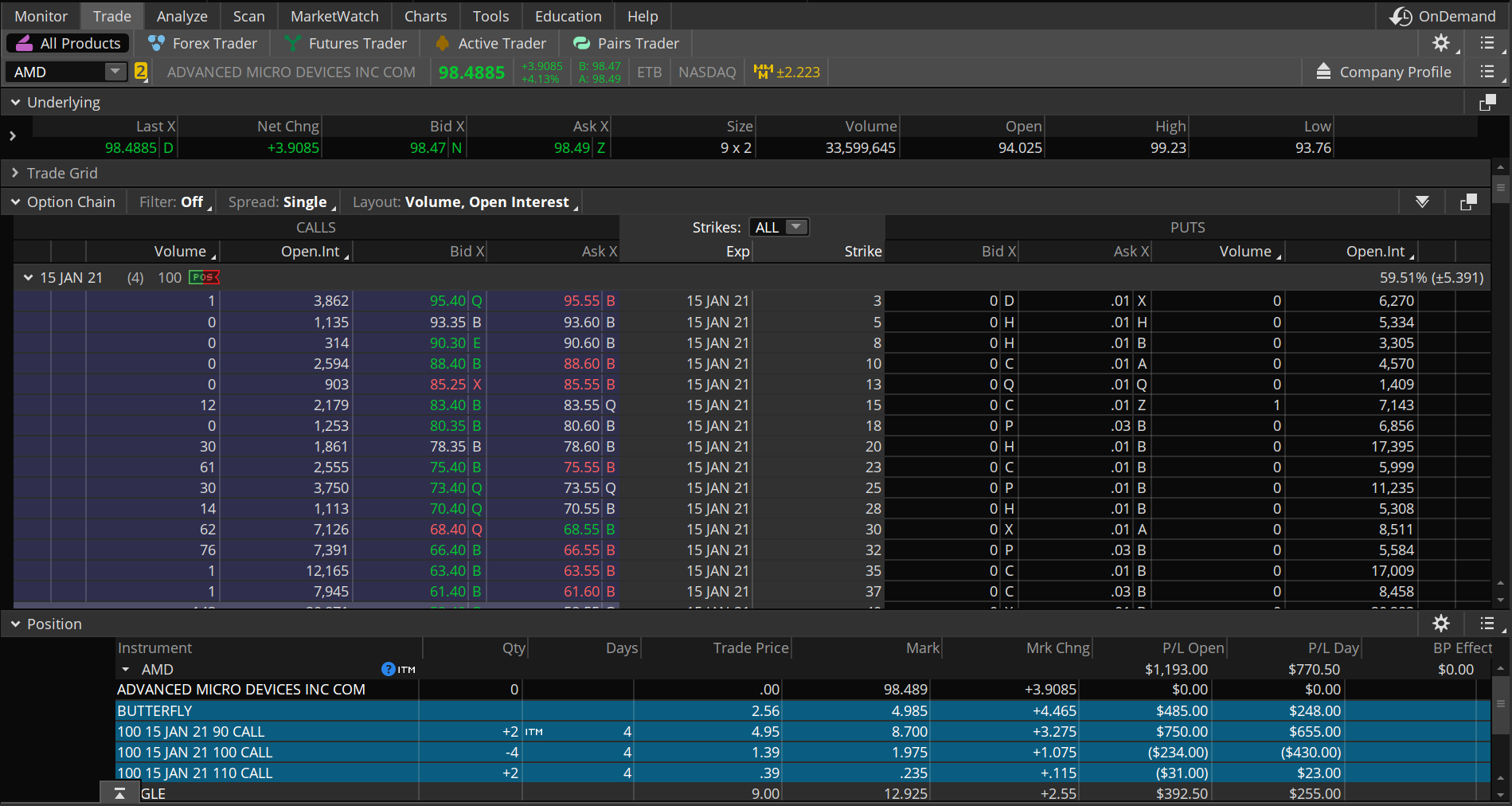Open the AMD symbol dropdown arrow
The width and height of the screenshot is (1512, 806).
(115, 72)
